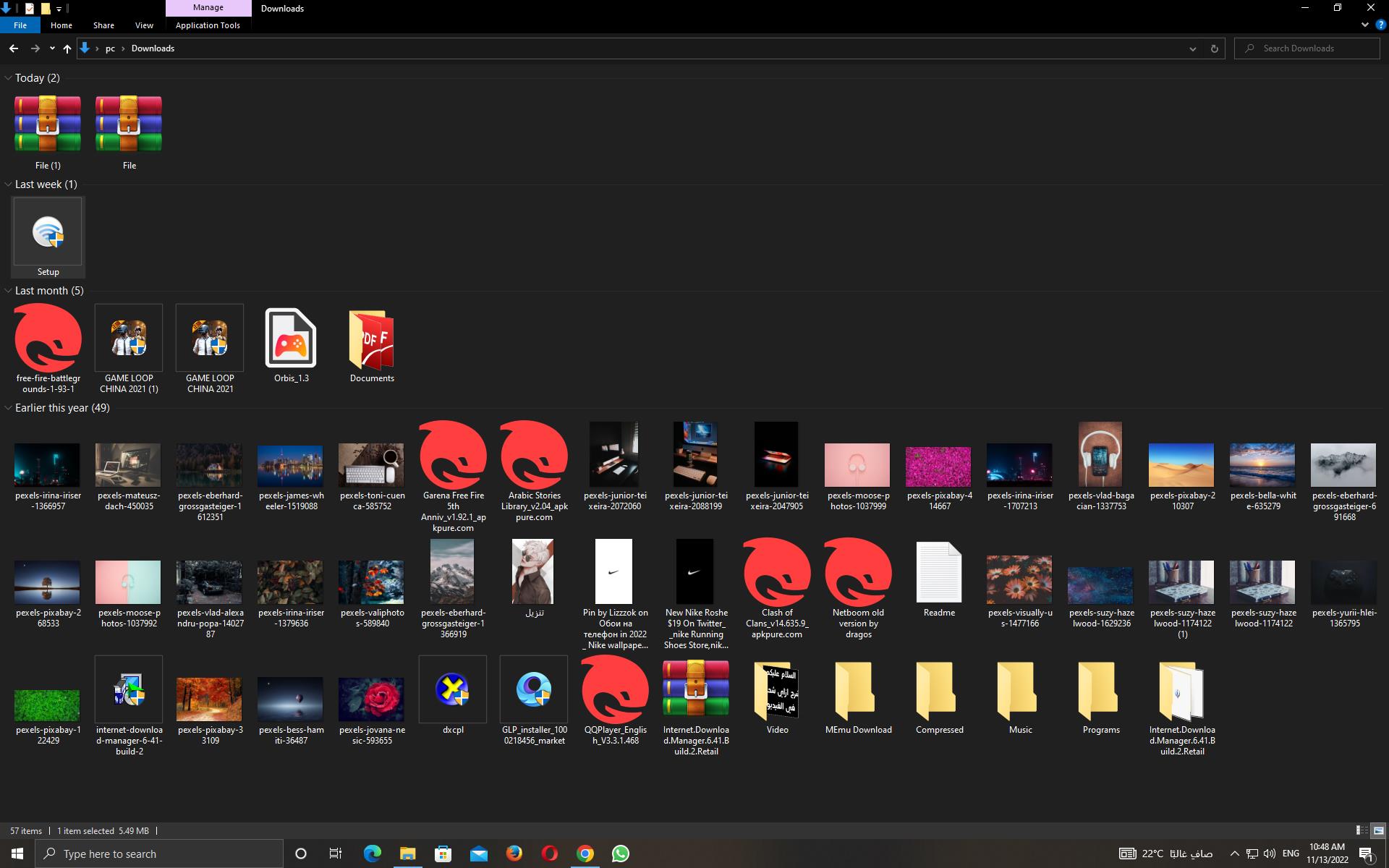The height and width of the screenshot is (868, 1389).
Task: Open the File (1) WinRAR archive
Action: click(48, 124)
